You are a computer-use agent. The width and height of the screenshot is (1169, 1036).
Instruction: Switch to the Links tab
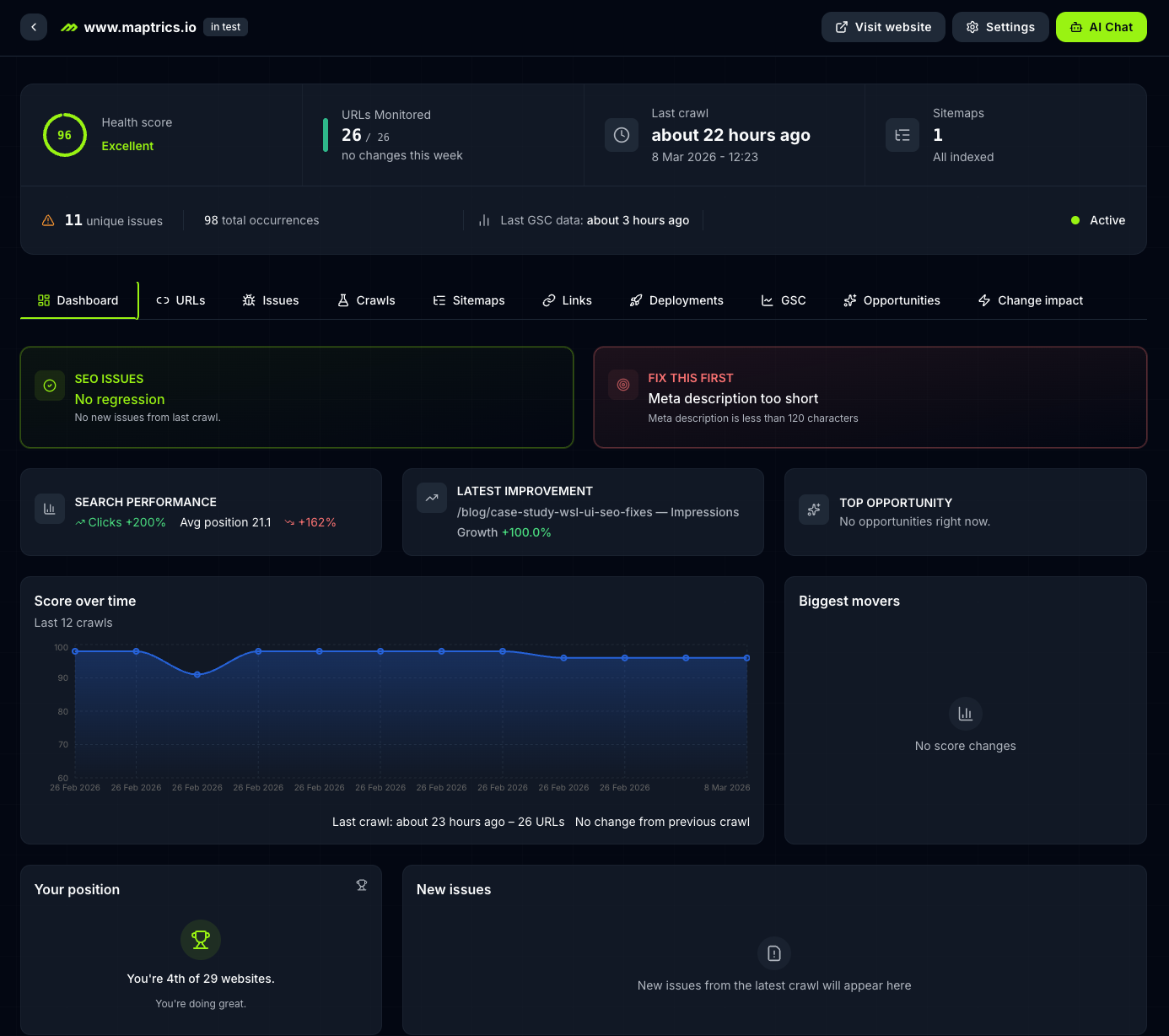(568, 300)
